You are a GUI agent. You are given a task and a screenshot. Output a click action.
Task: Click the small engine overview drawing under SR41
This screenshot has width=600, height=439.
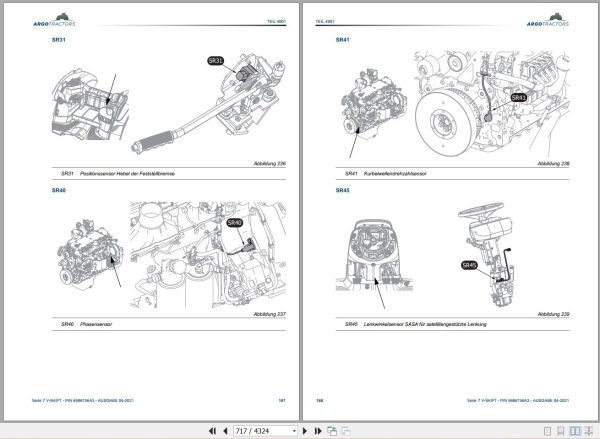(373, 103)
